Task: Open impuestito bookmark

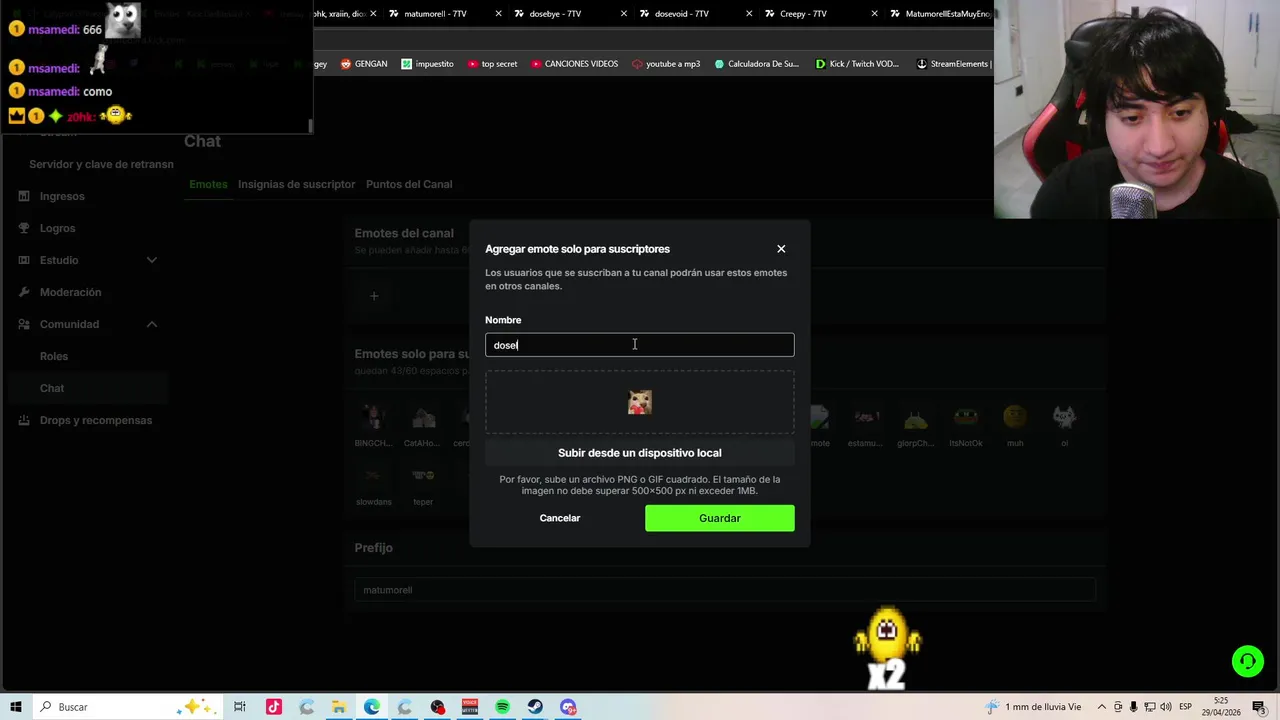Action: coord(427,64)
